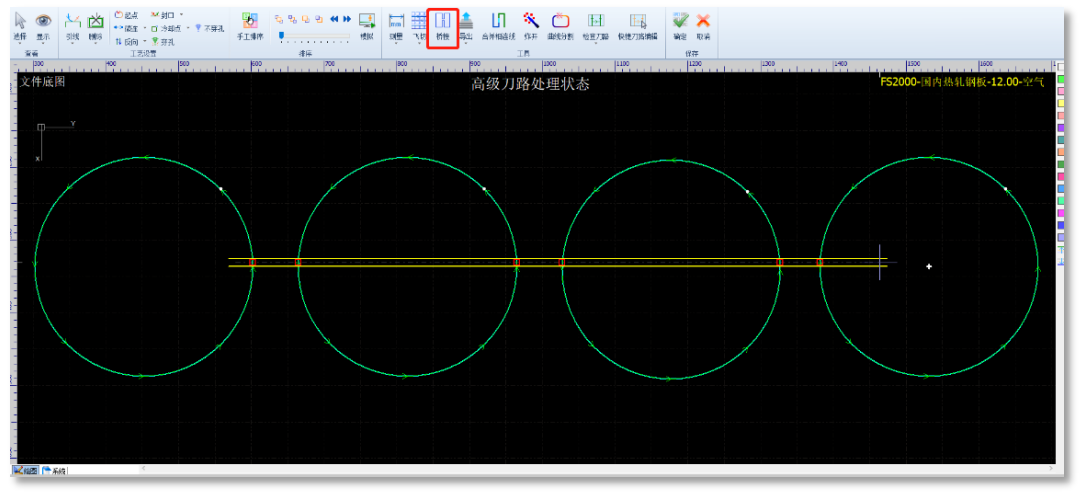Click the blue double-arrow rewind sort icon
This screenshot has width=1088, height=498.
[x=334, y=19]
